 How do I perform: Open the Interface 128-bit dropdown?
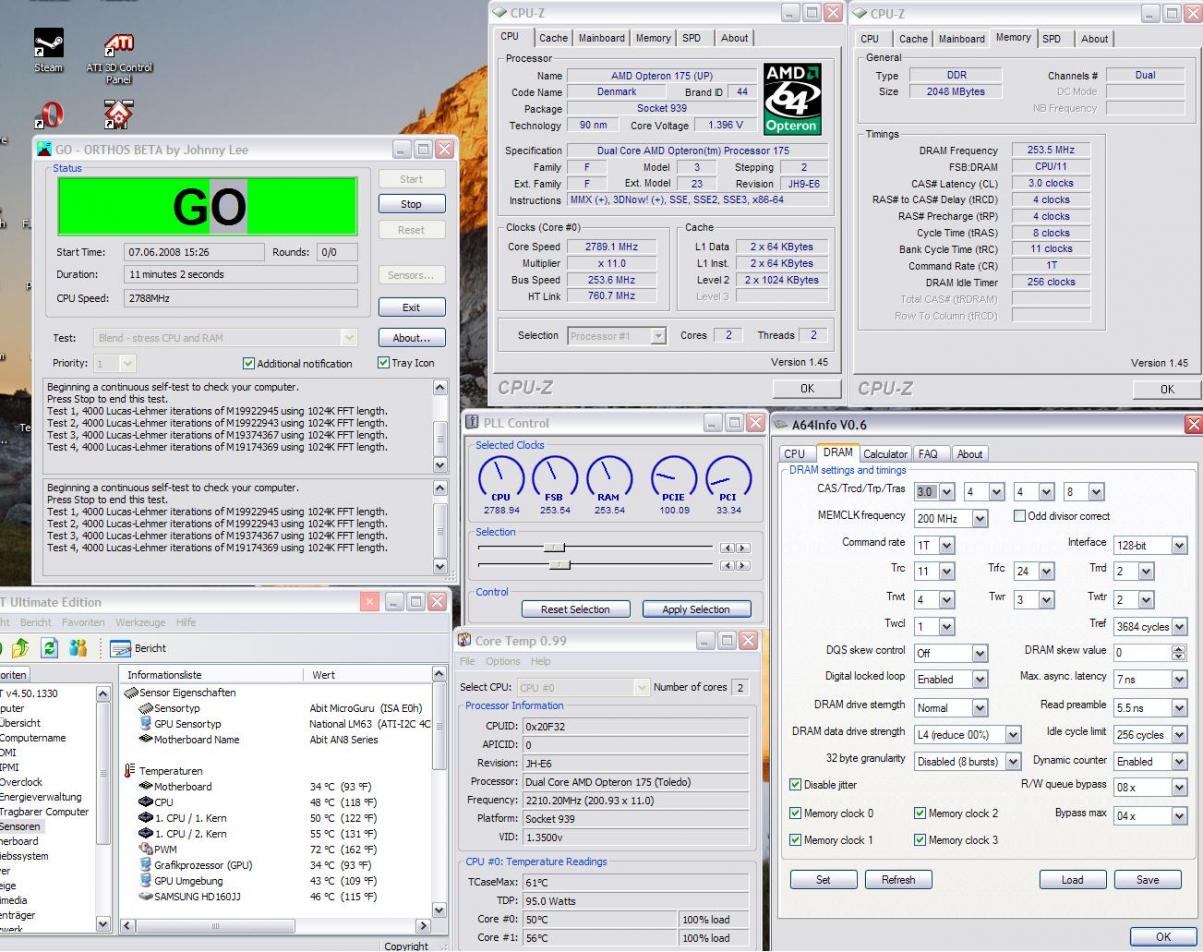coord(1179,545)
